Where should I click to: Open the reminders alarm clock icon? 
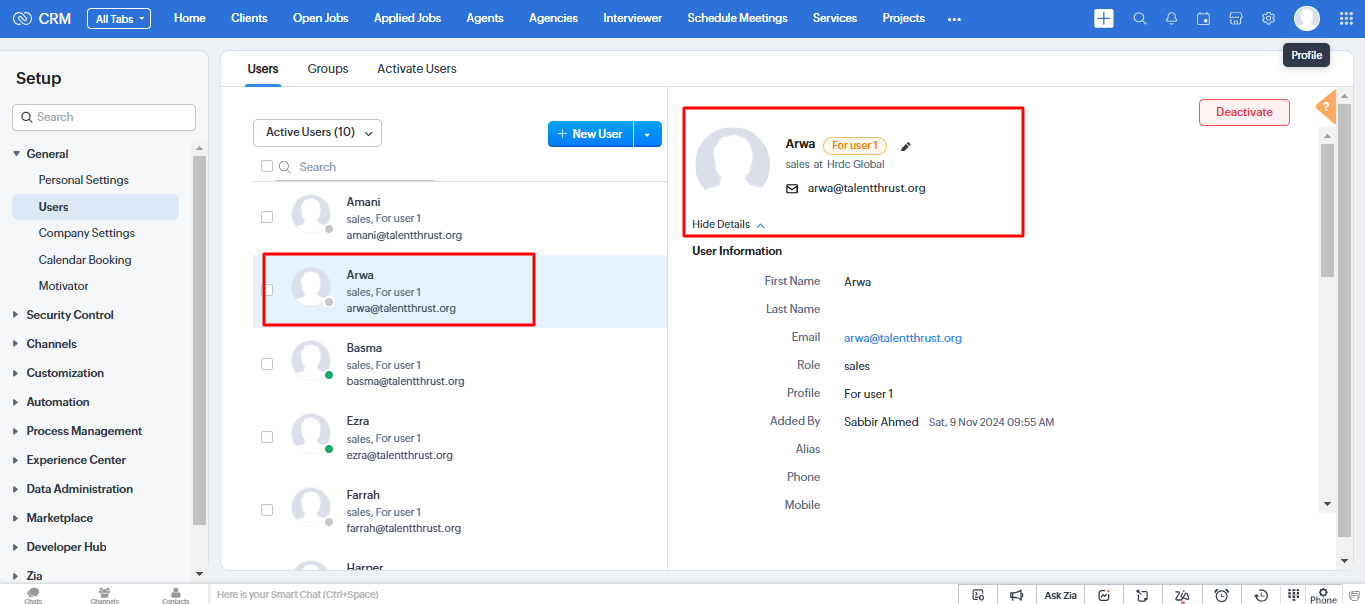[x=1221, y=595]
